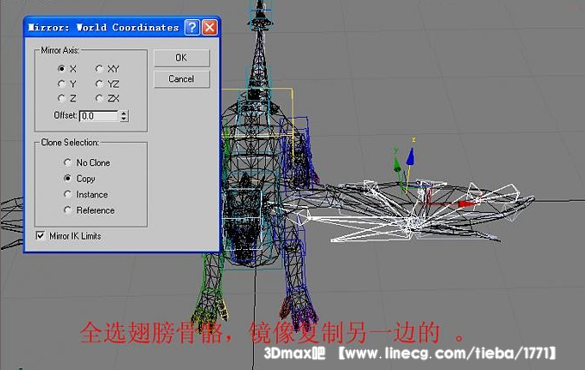The width and height of the screenshot is (585, 370).
Task: Choose the XY mirror axis option
Action: pyautogui.click(x=99, y=69)
